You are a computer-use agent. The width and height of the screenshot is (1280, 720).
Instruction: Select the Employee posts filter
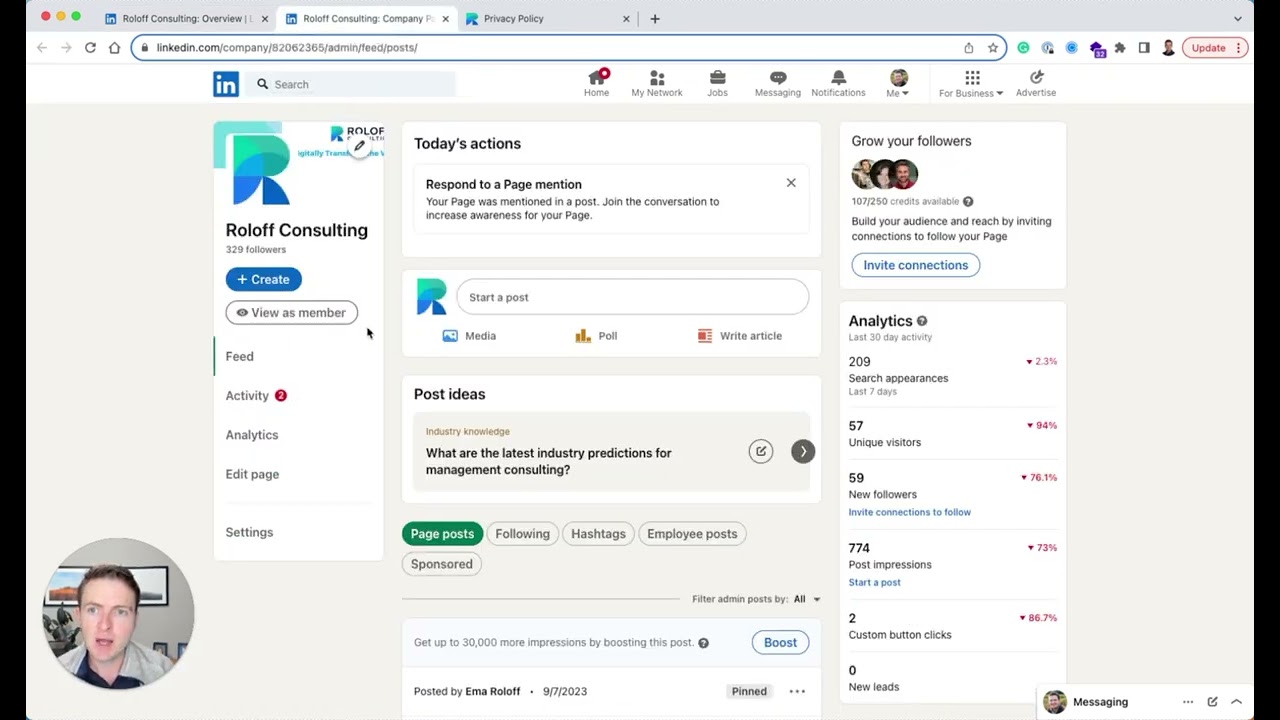pos(692,534)
